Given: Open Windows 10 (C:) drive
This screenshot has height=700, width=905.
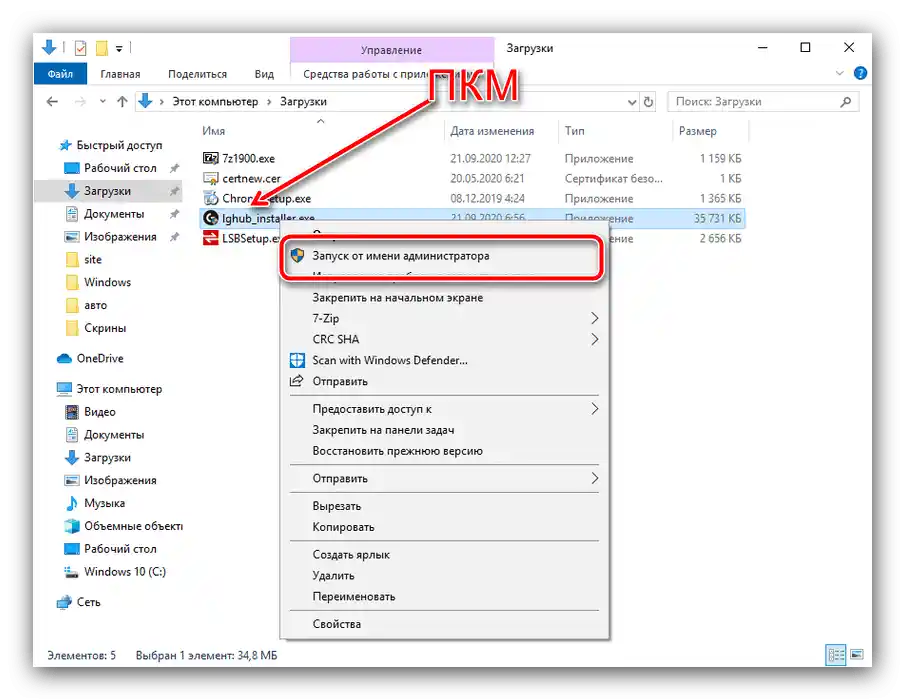Looking at the screenshot, I should point(115,571).
